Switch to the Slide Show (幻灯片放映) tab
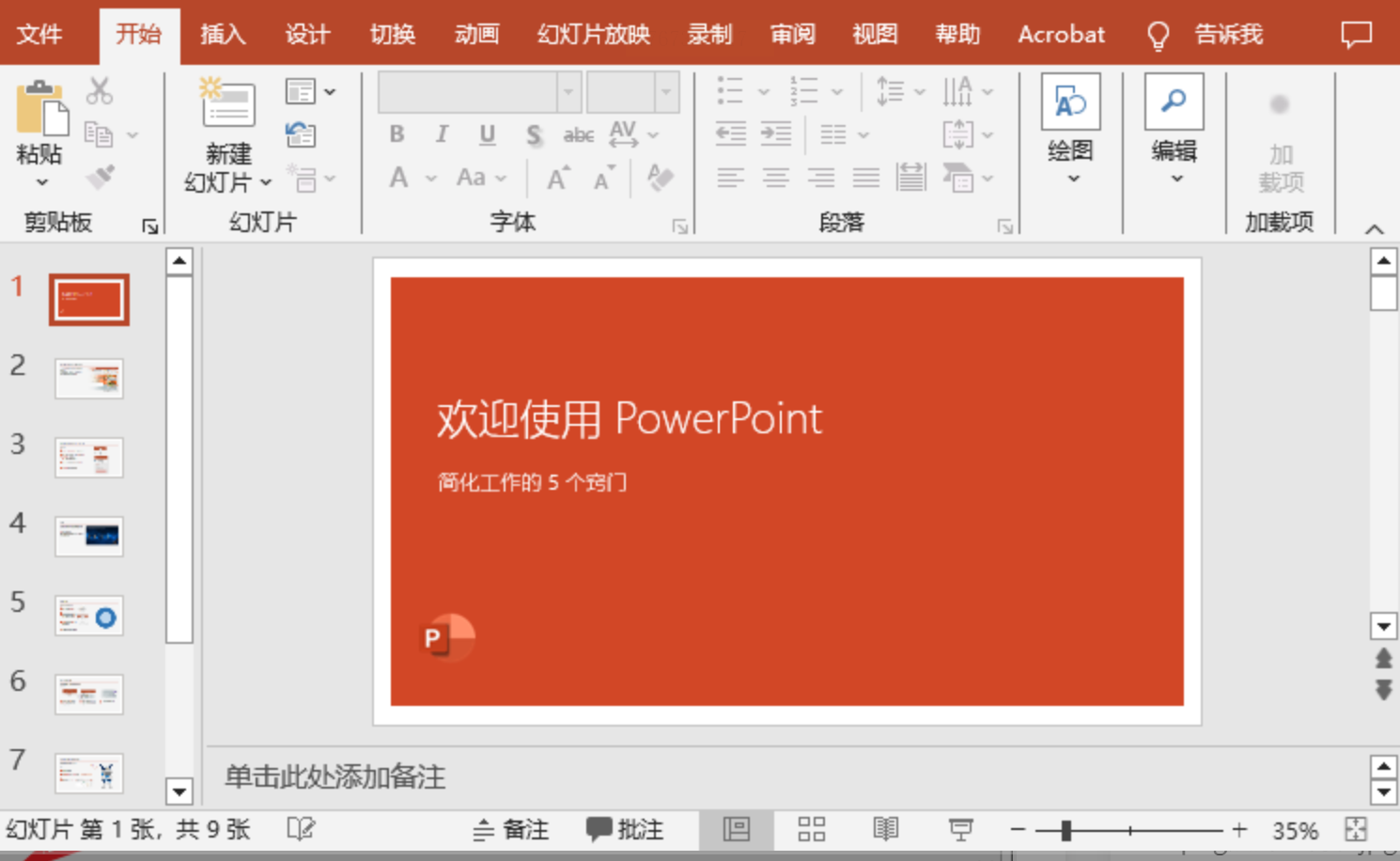 [x=593, y=35]
